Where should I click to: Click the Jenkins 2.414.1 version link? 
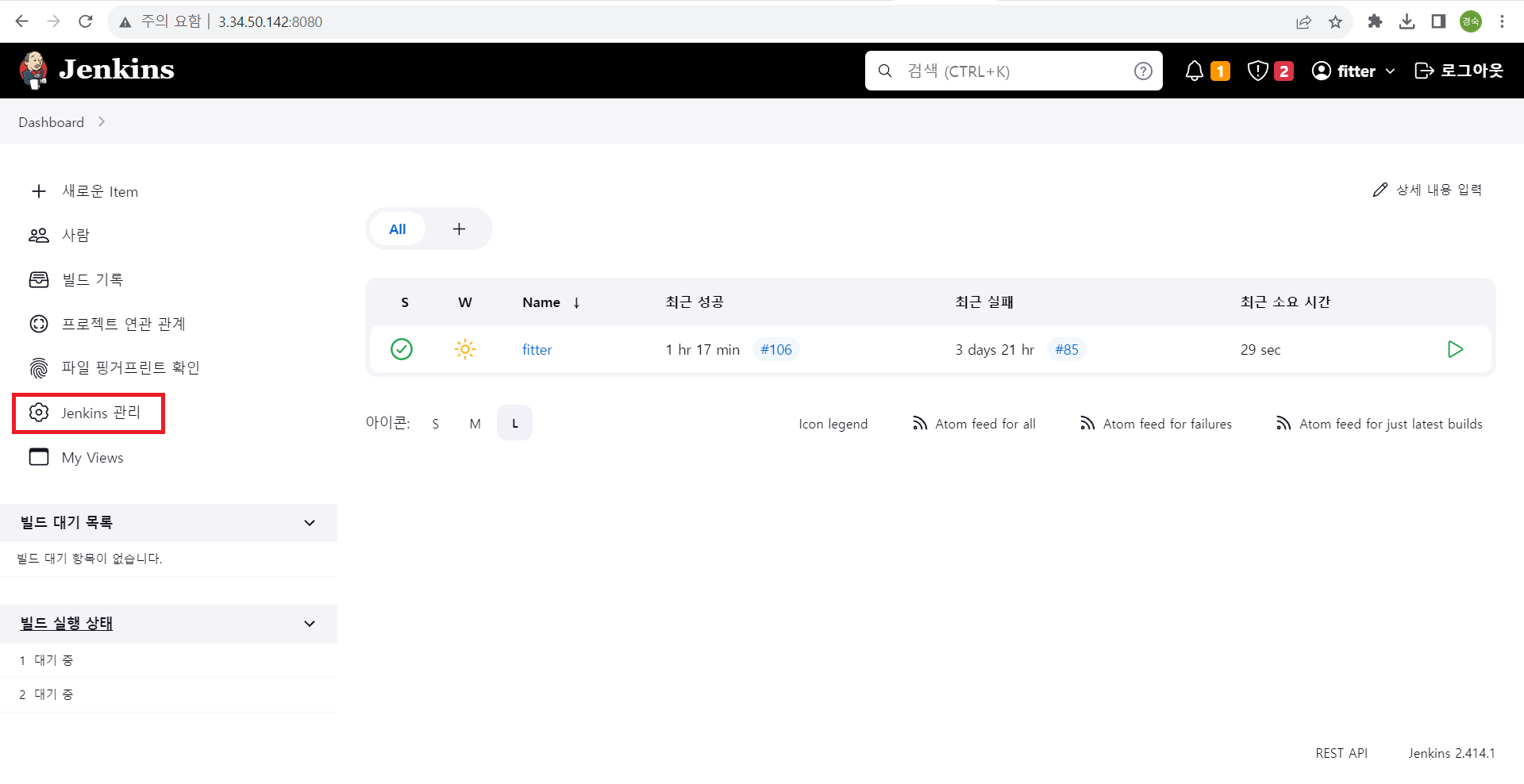coord(1452,753)
